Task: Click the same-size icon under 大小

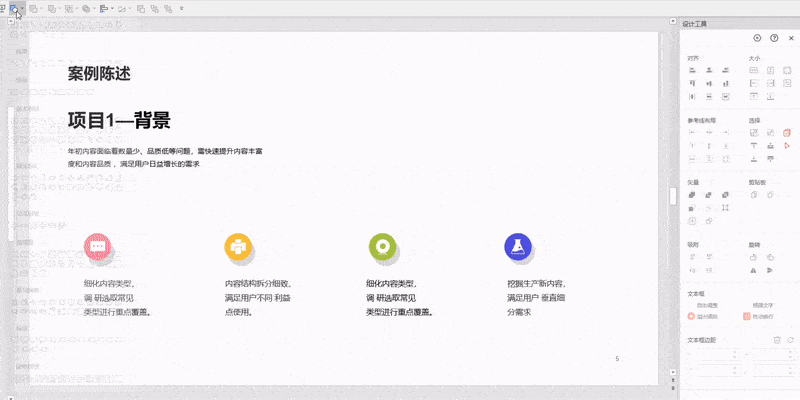Action: point(787,70)
